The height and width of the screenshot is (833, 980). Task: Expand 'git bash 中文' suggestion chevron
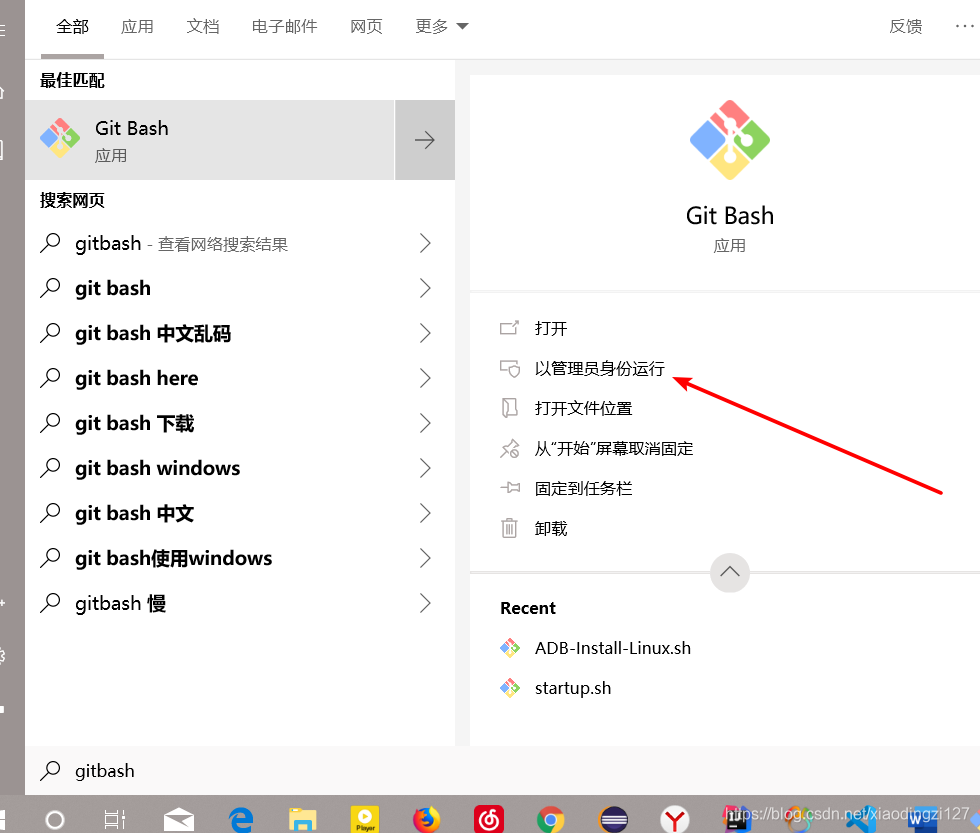tap(425, 513)
